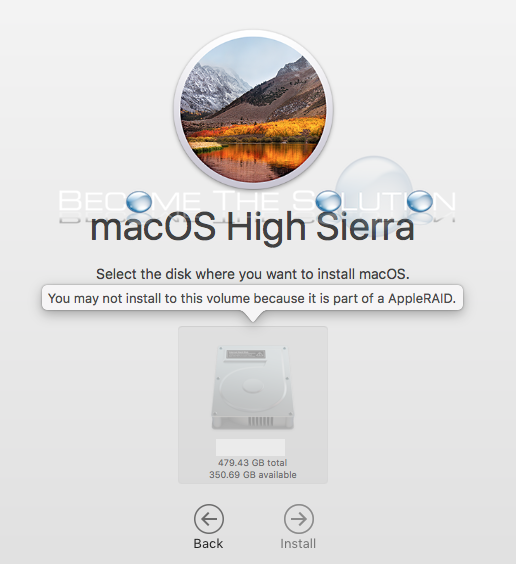This screenshot has height=564, width=516.
Task: Click the Become The Solution watermark text
Action: pyautogui.click(x=257, y=201)
